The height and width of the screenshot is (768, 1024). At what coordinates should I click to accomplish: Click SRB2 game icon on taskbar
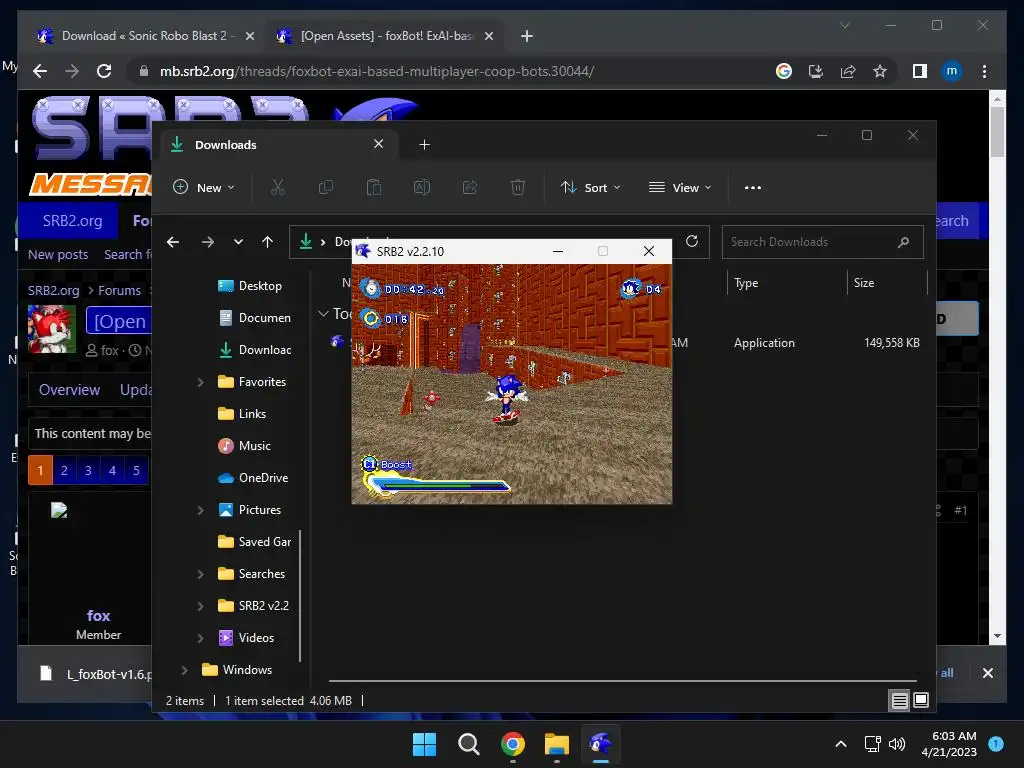(x=600, y=744)
